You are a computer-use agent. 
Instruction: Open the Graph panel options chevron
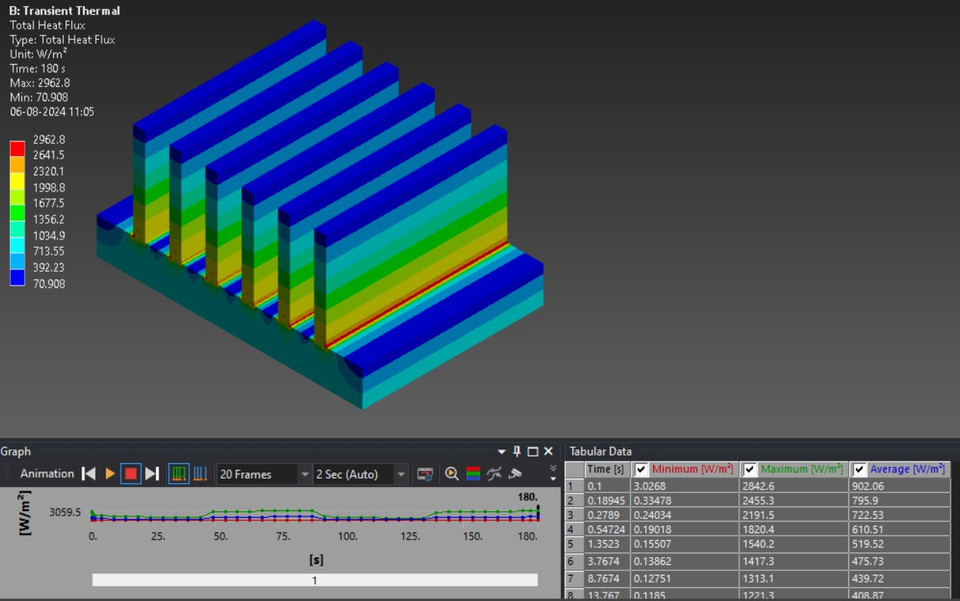point(501,451)
